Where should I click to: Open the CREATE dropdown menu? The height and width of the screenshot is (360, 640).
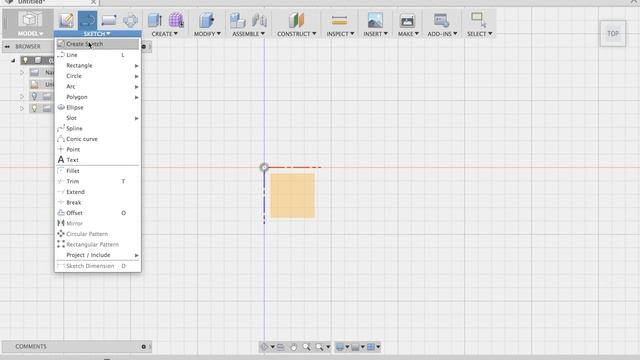coord(164,34)
